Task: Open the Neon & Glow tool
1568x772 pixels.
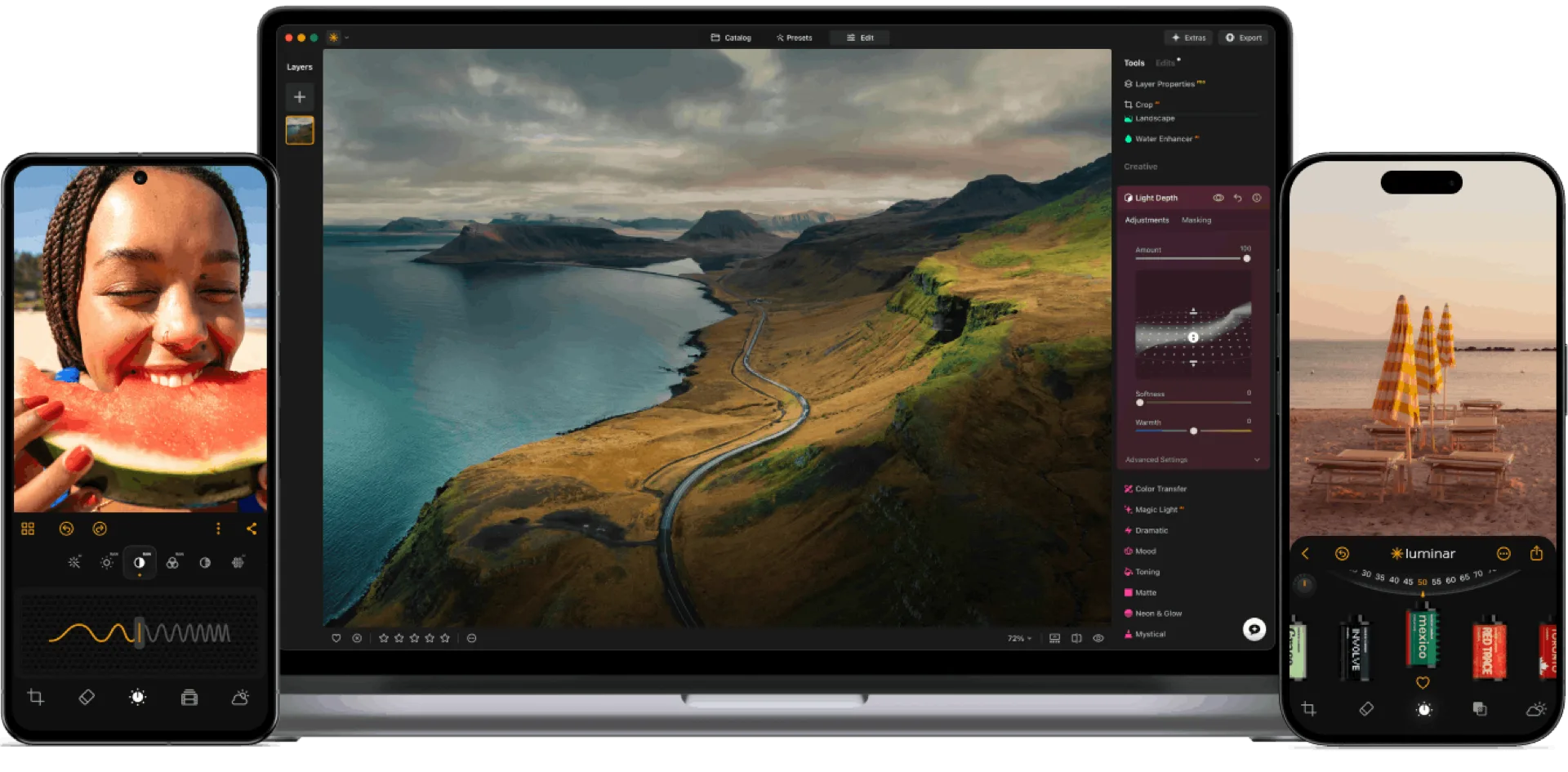Action: coord(1153,614)
